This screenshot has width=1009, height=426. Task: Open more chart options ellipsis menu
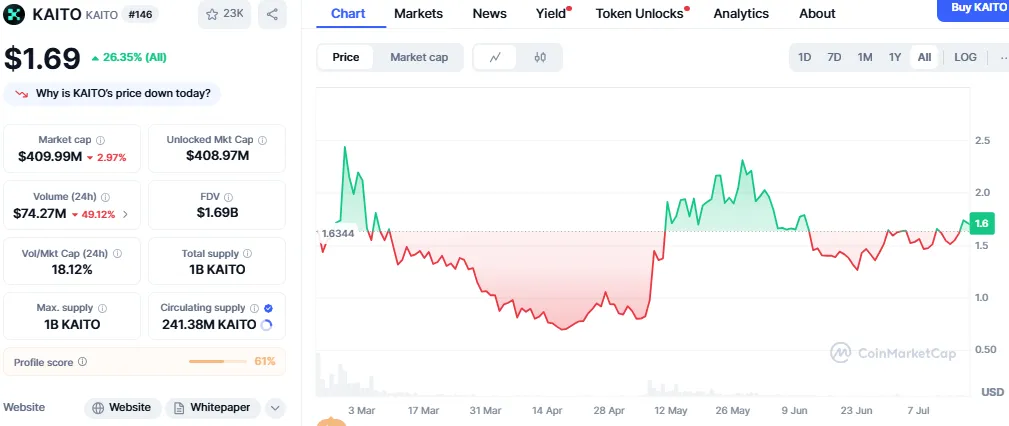coord(1002,57)
